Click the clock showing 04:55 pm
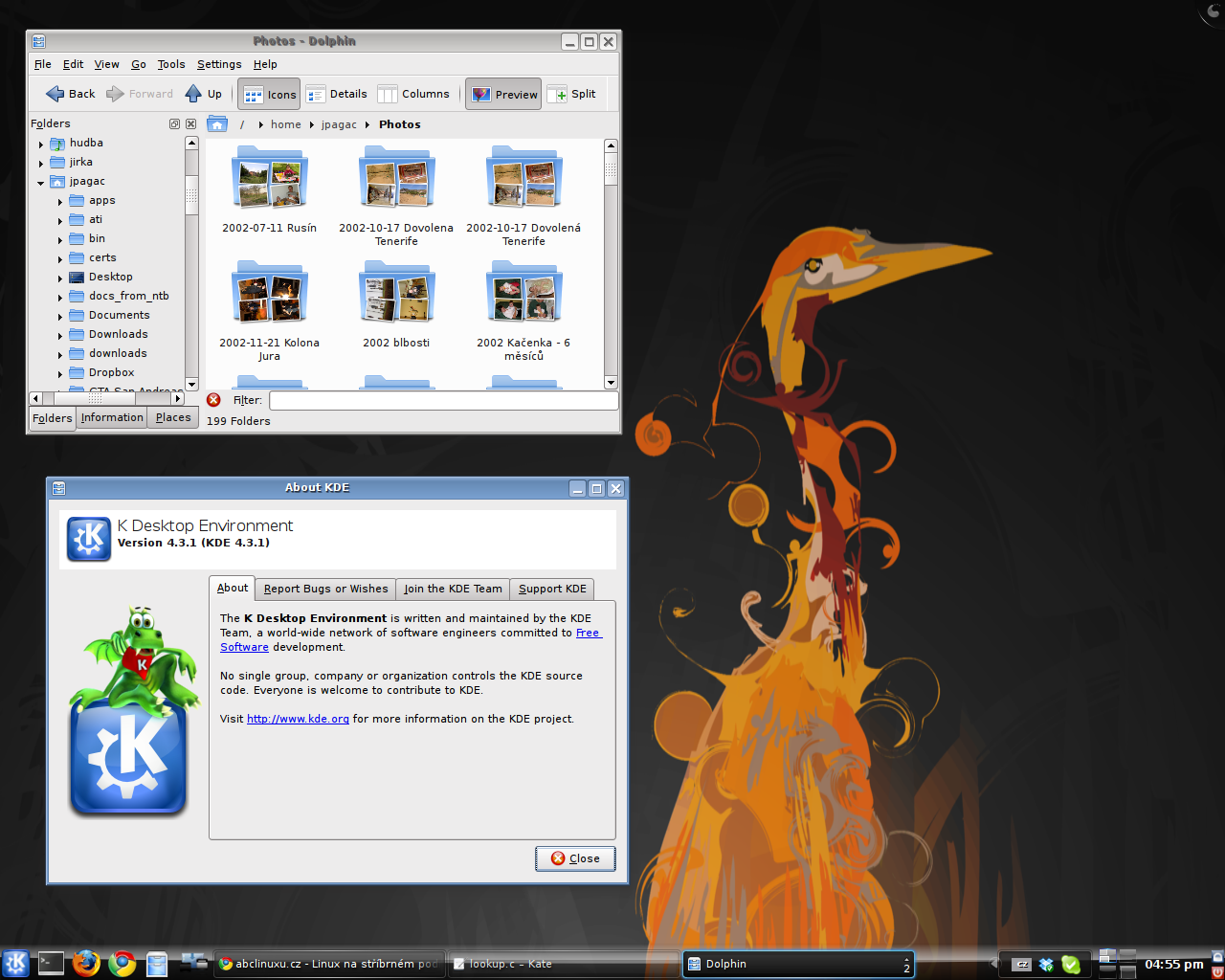The image size is (1225, 980). coord(1173,965)
